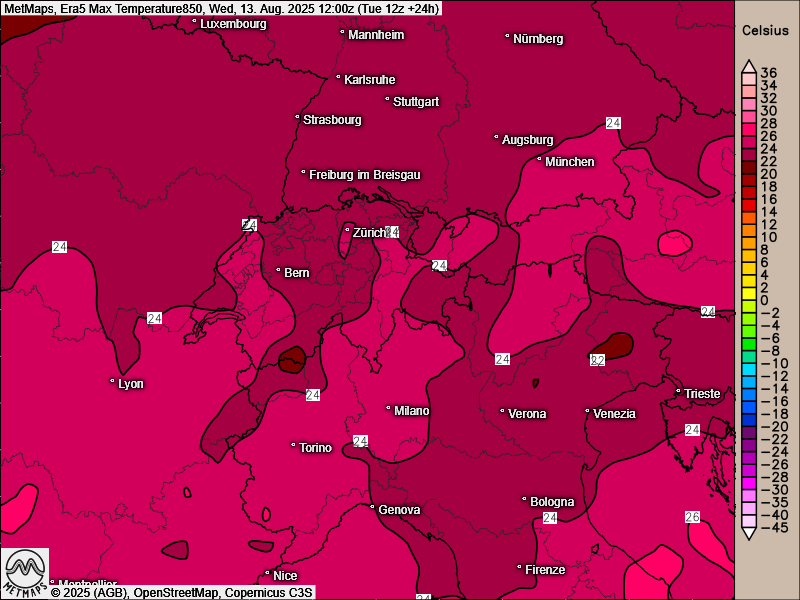Click the legend value −28
This screenshot has width=800, height=600.
[x=774, y=478]
